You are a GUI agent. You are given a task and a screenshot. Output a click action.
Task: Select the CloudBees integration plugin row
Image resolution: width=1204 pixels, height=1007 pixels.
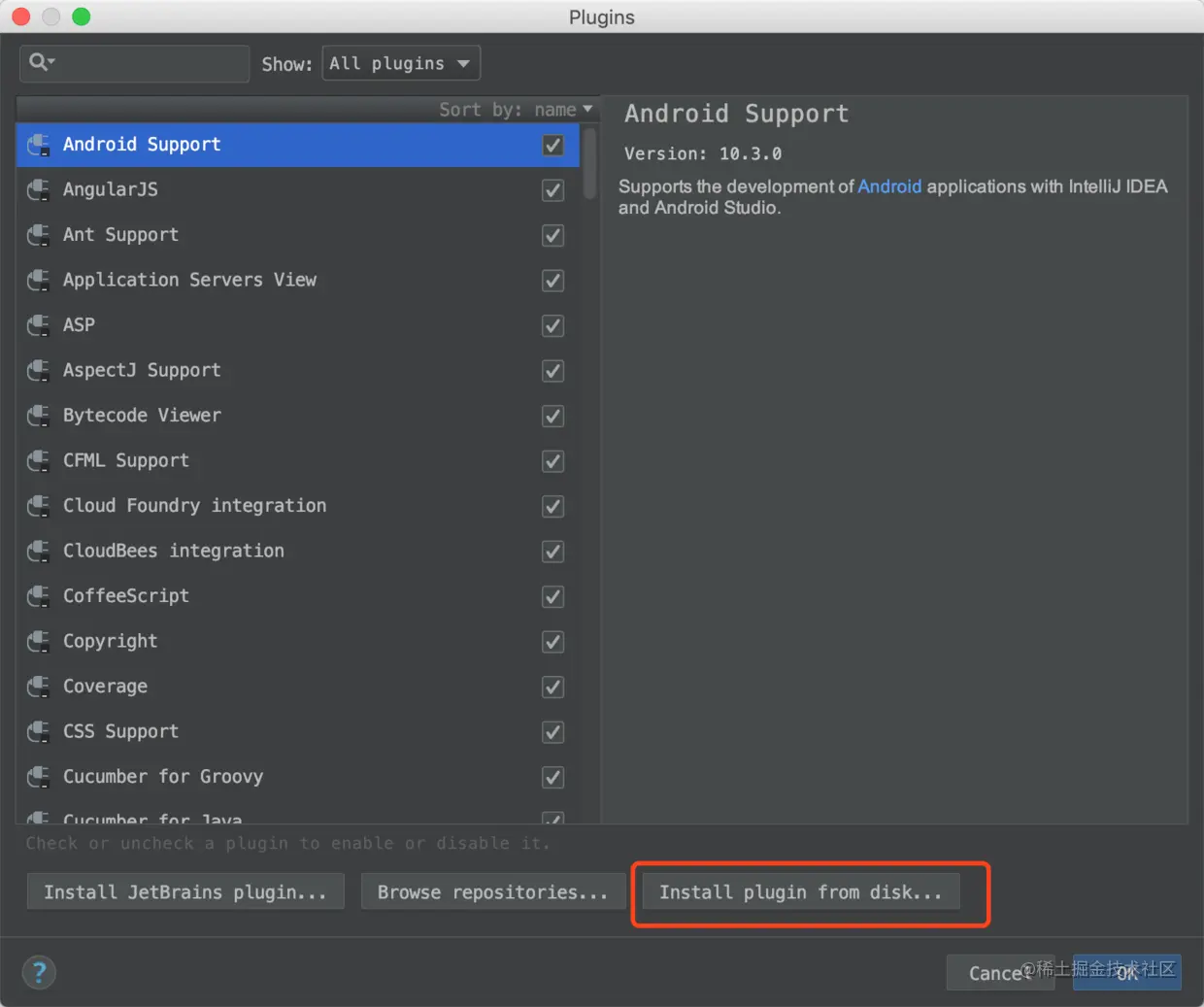click(x=298, y=551)
